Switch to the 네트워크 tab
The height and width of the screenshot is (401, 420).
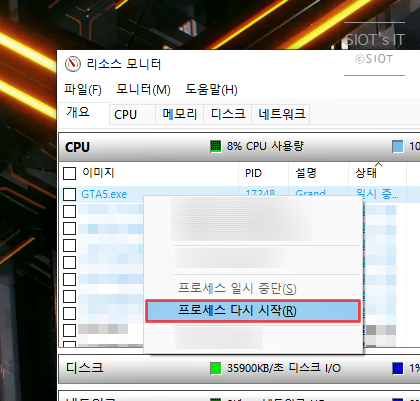click(281, 114)
